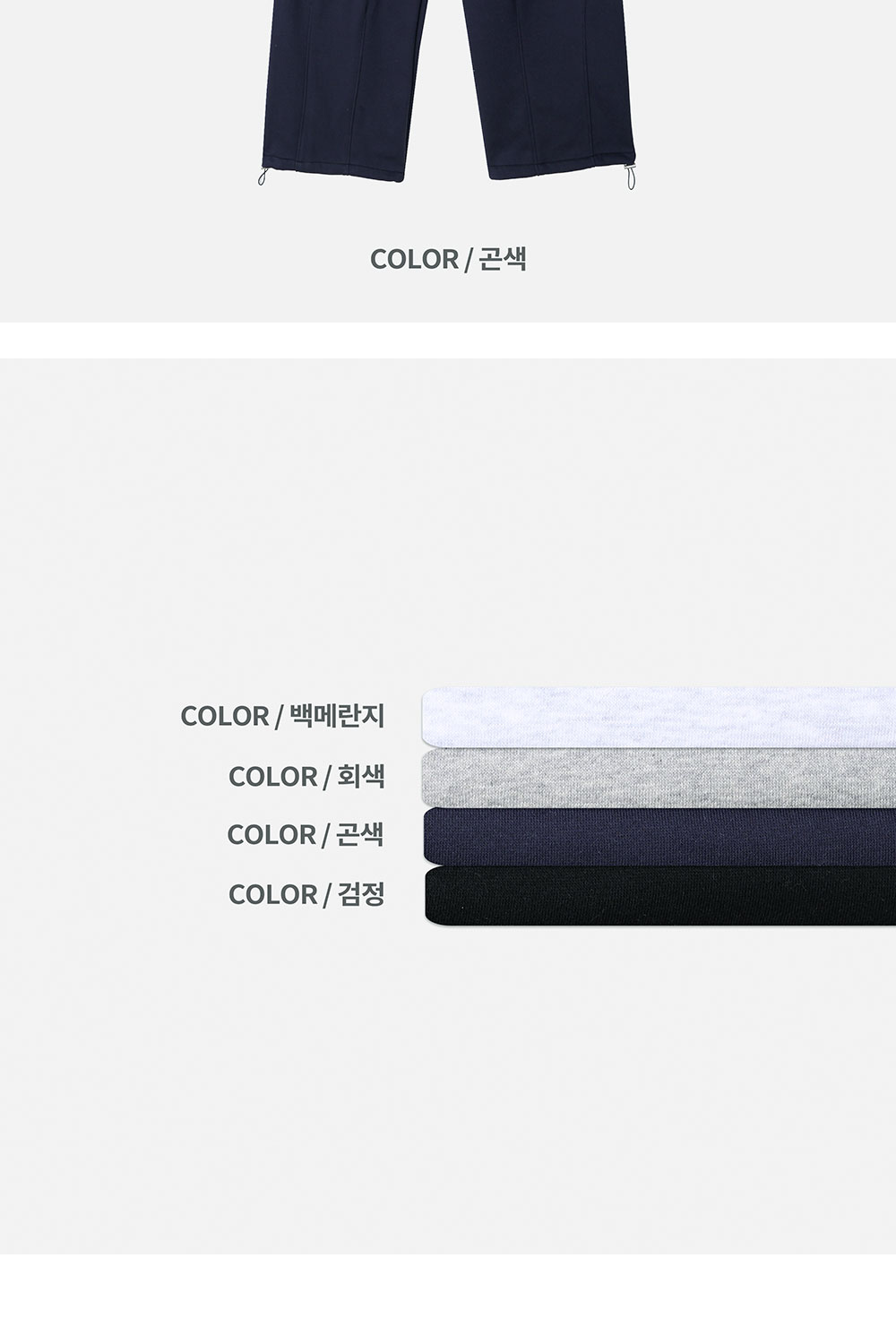
Task: Click the white footer band at bottom
Action: tap(448, 1299)
